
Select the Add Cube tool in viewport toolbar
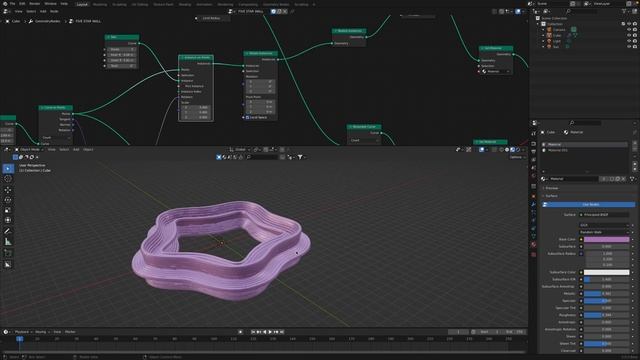point(8,253)
